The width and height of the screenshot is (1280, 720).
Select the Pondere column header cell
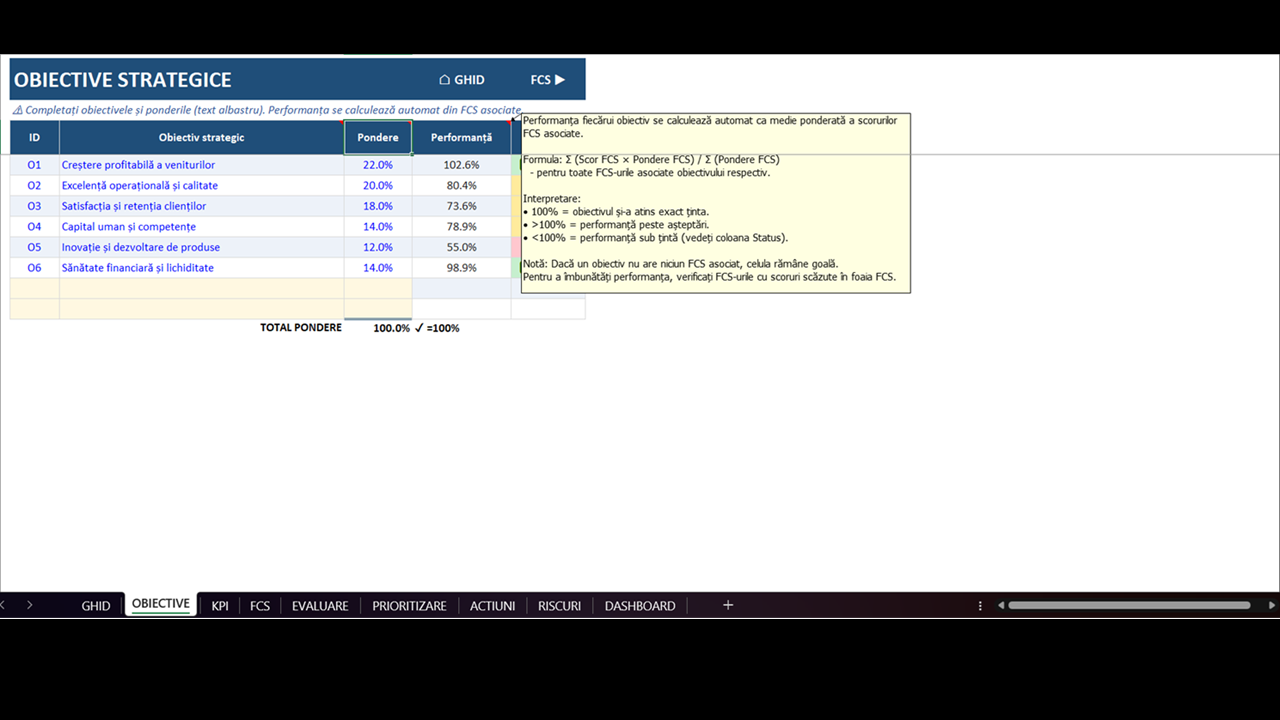(378, 137)
